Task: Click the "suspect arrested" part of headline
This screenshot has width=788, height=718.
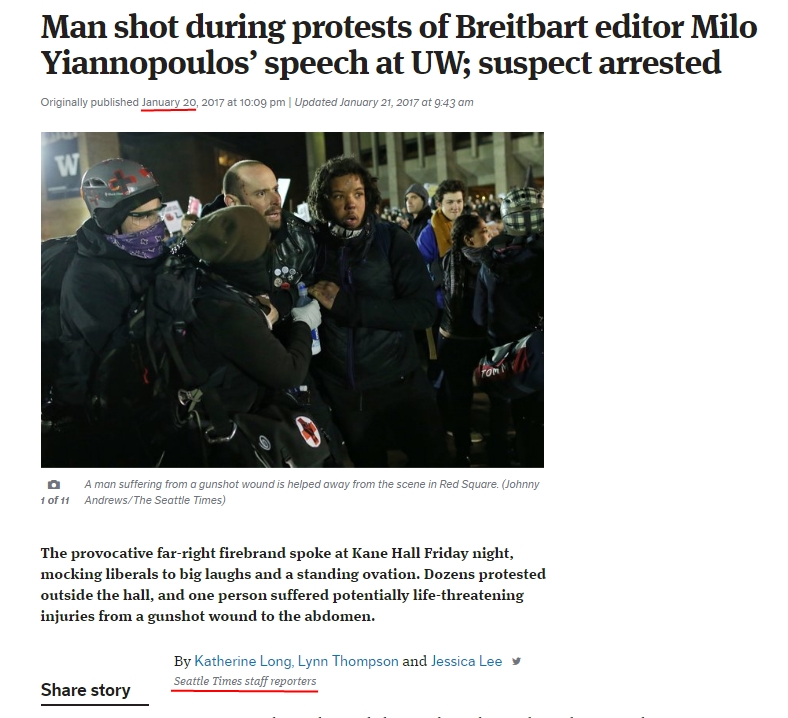Action: point(600,62)
